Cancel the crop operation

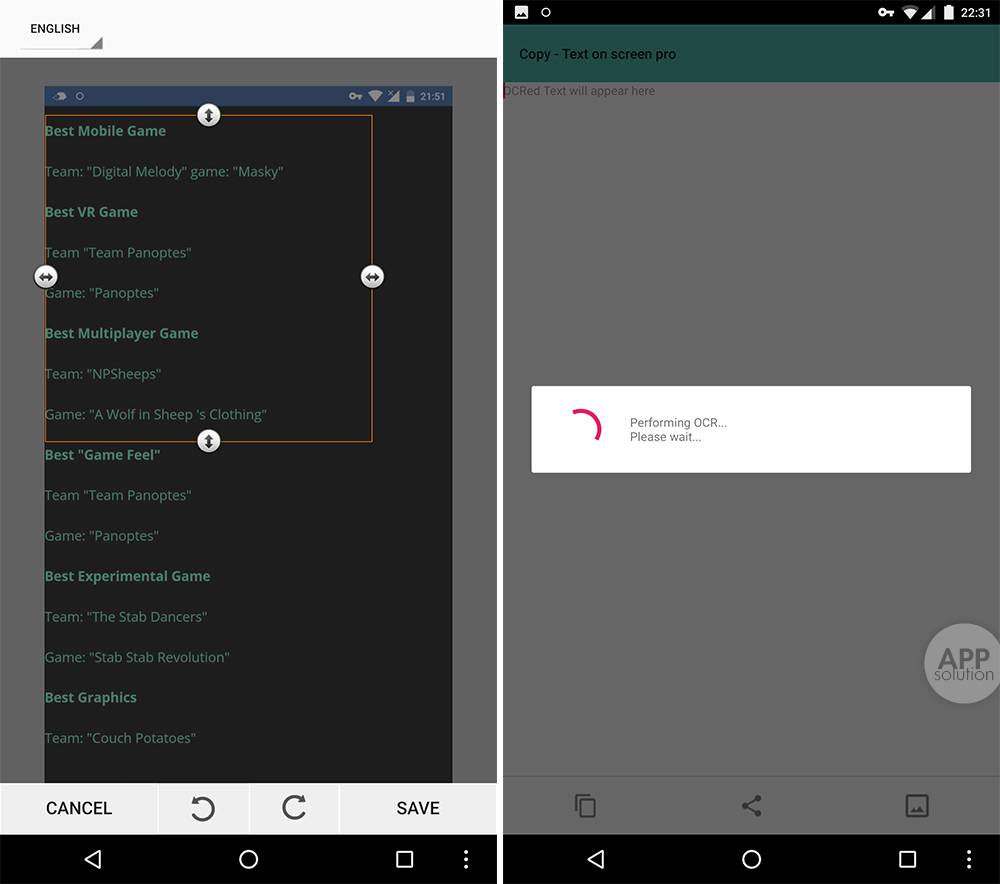coord(79,808)
